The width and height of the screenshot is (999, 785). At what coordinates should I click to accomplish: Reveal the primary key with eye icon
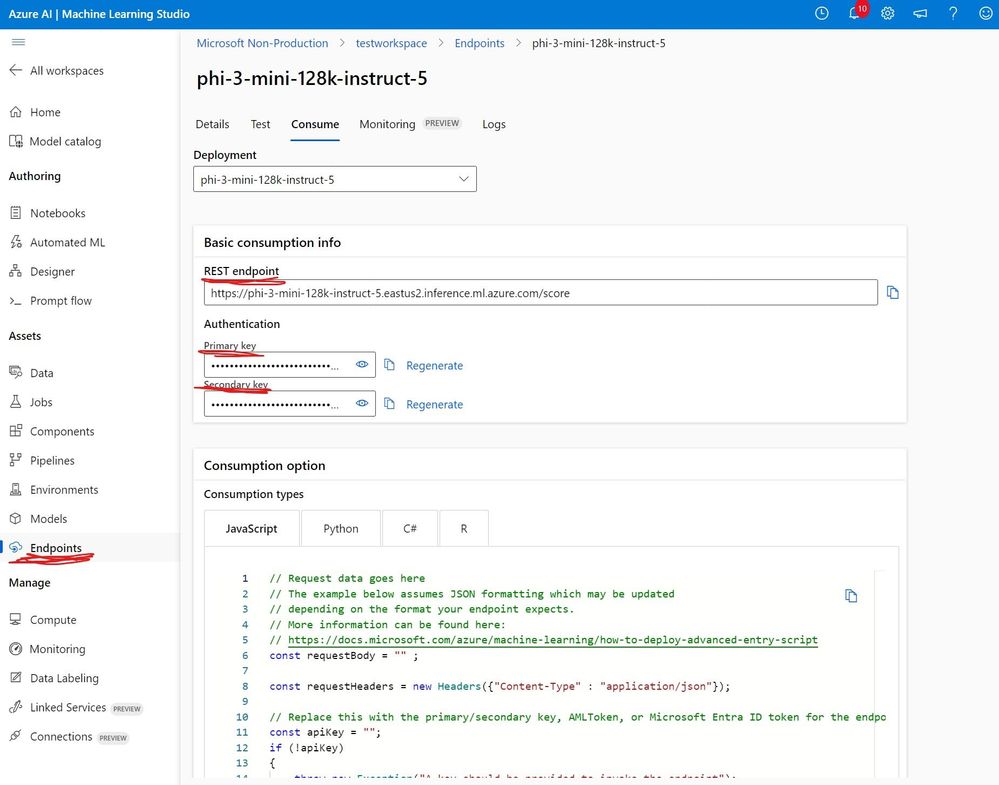tap(362, 364)
